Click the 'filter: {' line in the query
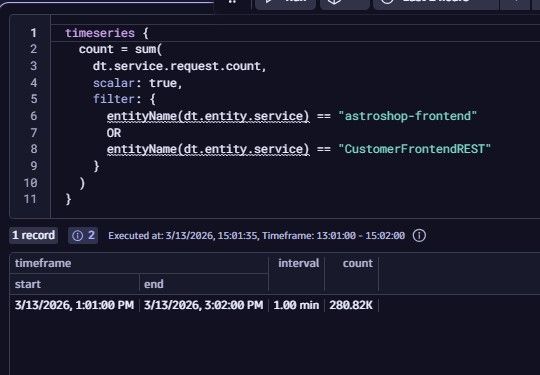The height and width of the screenshot is (375, 540). pyautogui.click(x=124, y=99)
